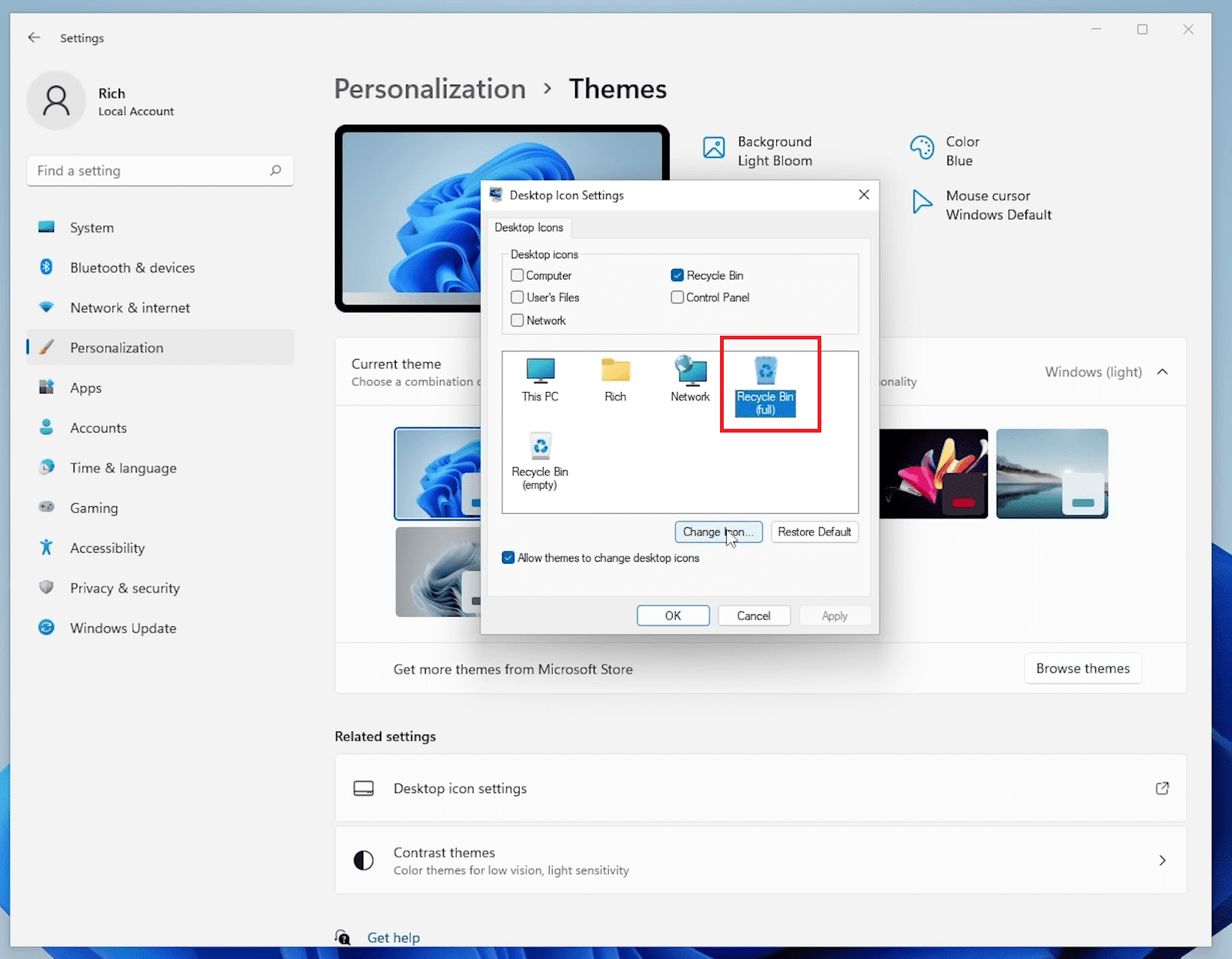Open the Accessibility settings page
The height and width of the screenshot is (959, 1232).
pos(107,548)
